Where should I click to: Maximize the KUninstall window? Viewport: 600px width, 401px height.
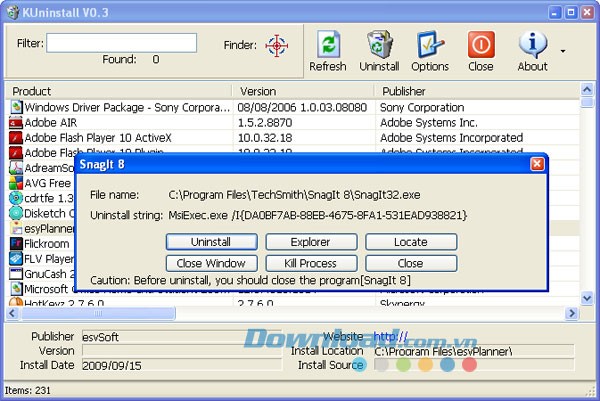click(571, 12)
